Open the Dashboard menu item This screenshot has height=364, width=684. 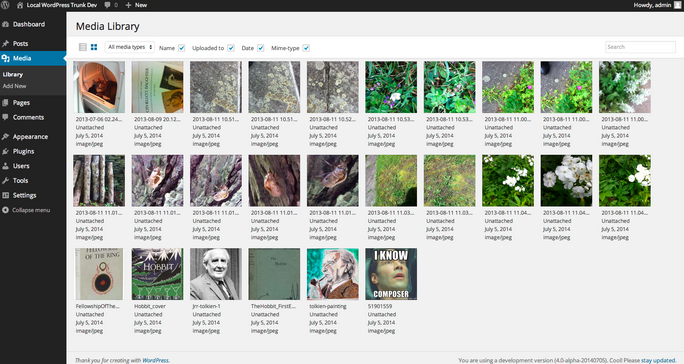click(x=33, y=24)
